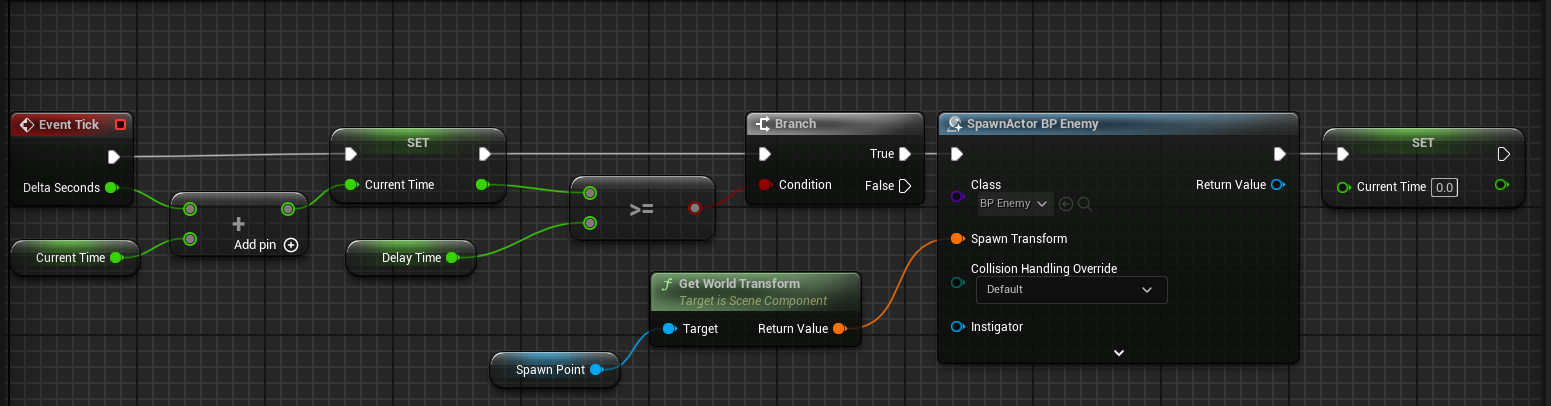Click the first SET node's execution output pin
The height and width of the screenshot is (406, 1551).
(485, 154)
